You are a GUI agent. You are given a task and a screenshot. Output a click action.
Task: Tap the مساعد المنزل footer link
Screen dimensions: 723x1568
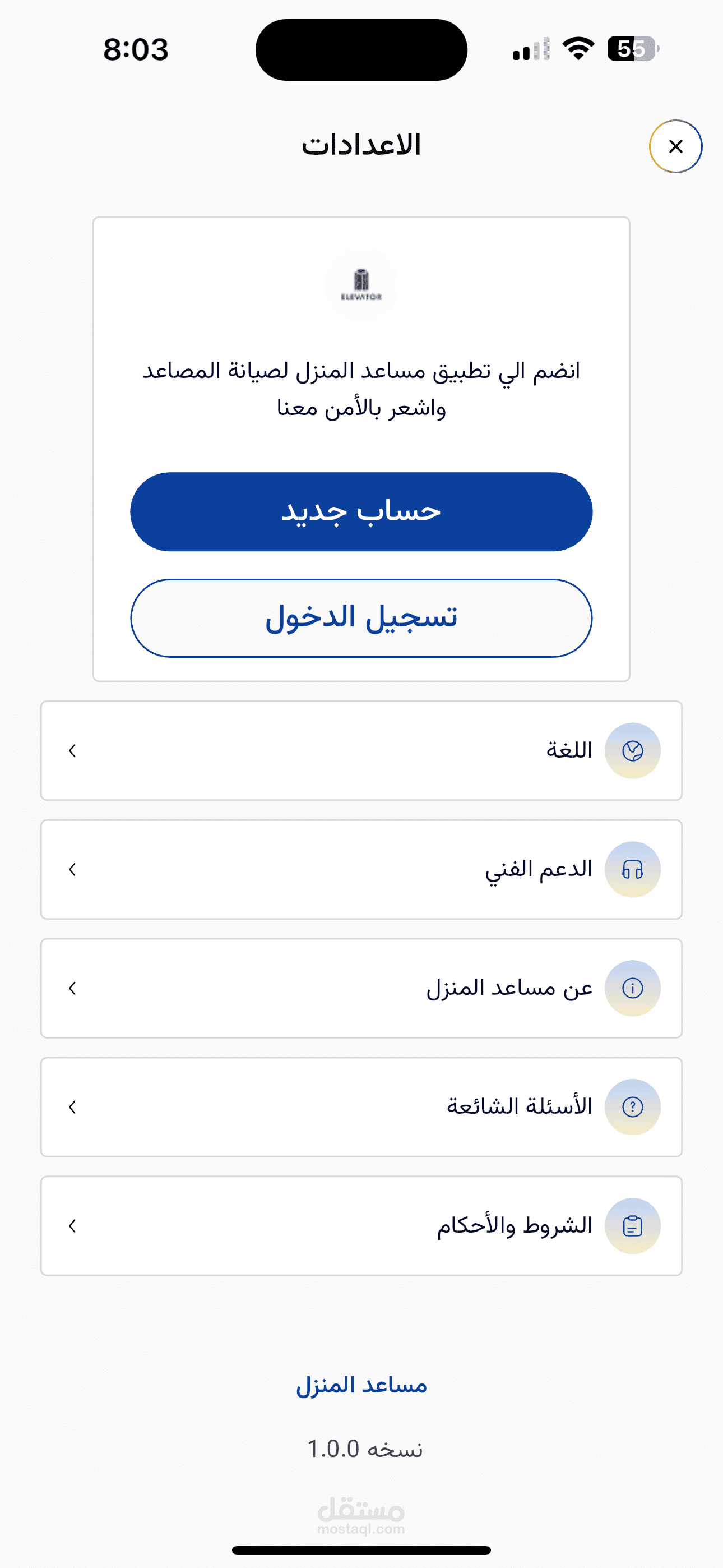[361, 1386]
